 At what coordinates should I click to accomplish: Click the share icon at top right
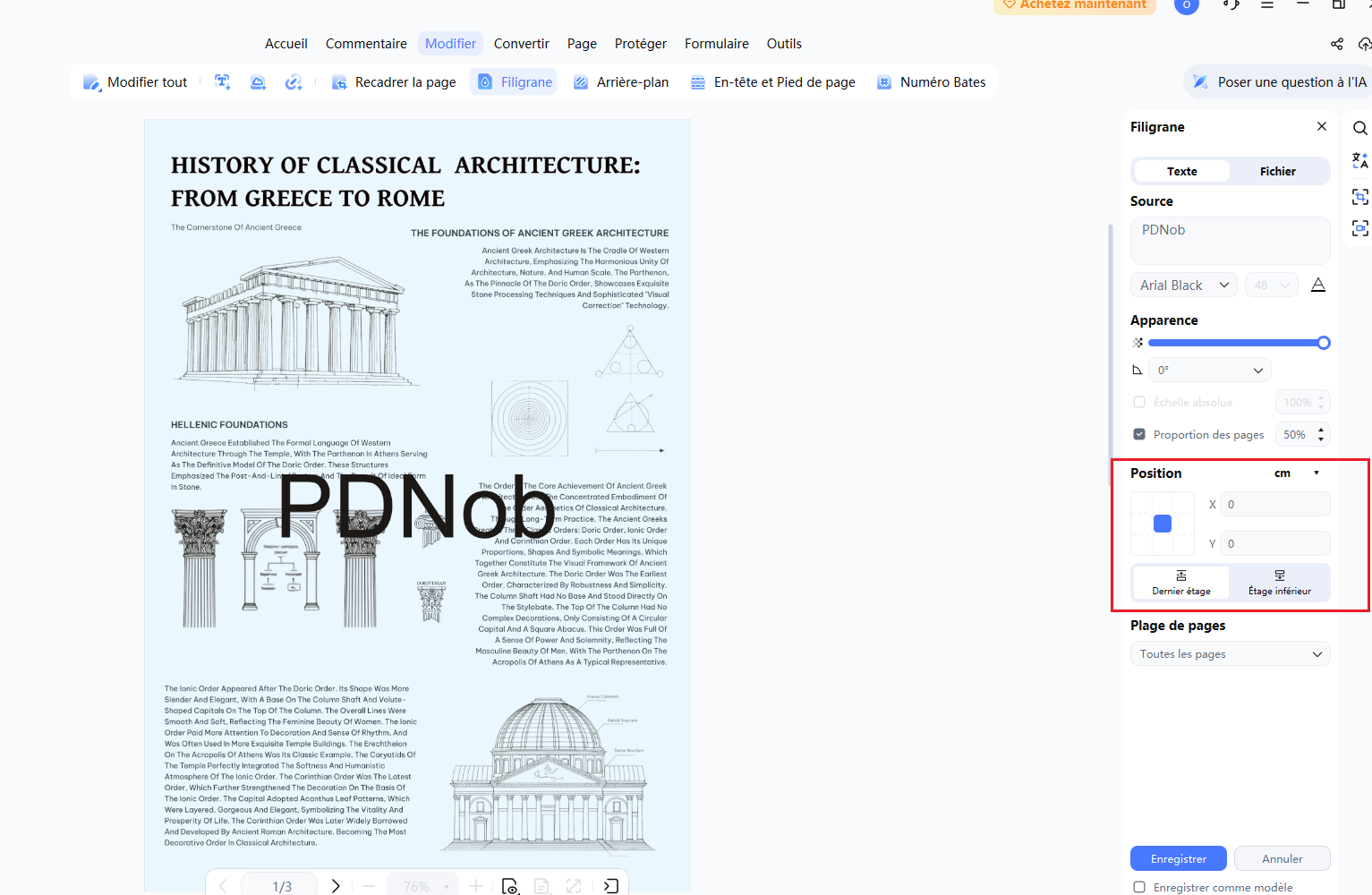pyautogui.click(x=1336, y=44)
